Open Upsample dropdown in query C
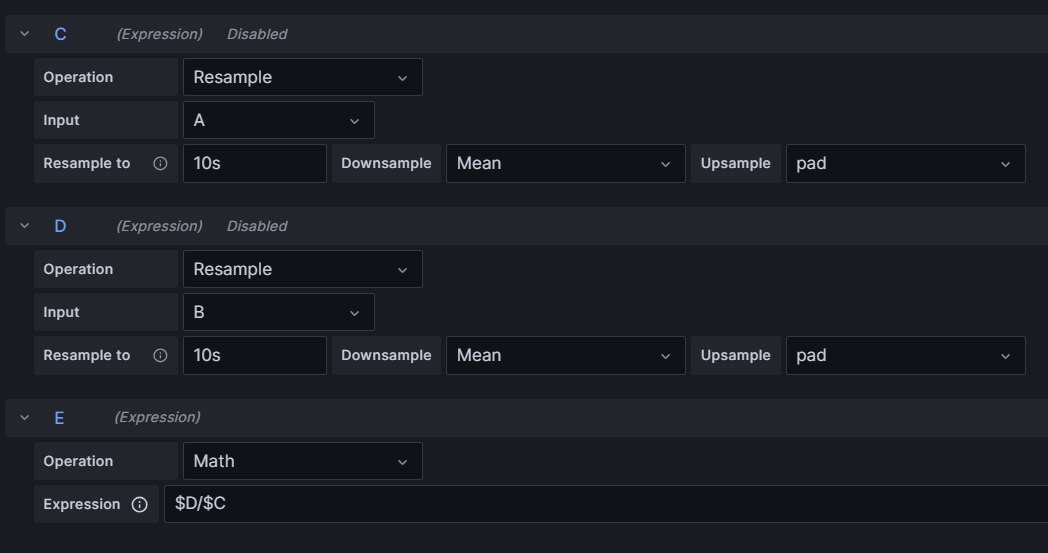 point(906,163)
